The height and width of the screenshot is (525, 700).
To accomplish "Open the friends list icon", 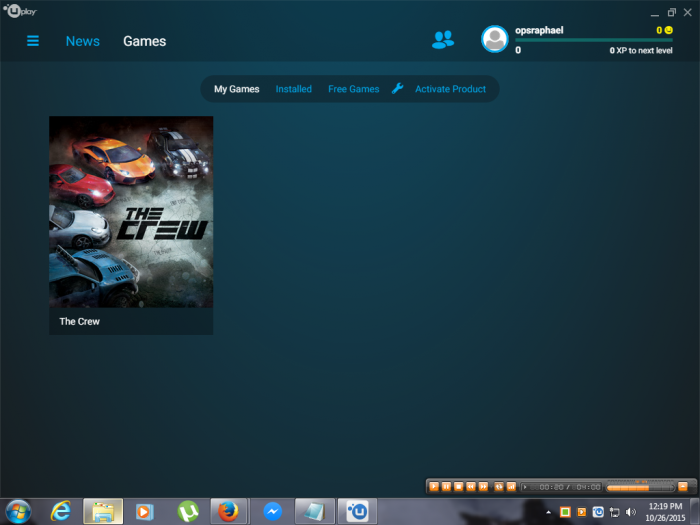I will click(443, 40).
